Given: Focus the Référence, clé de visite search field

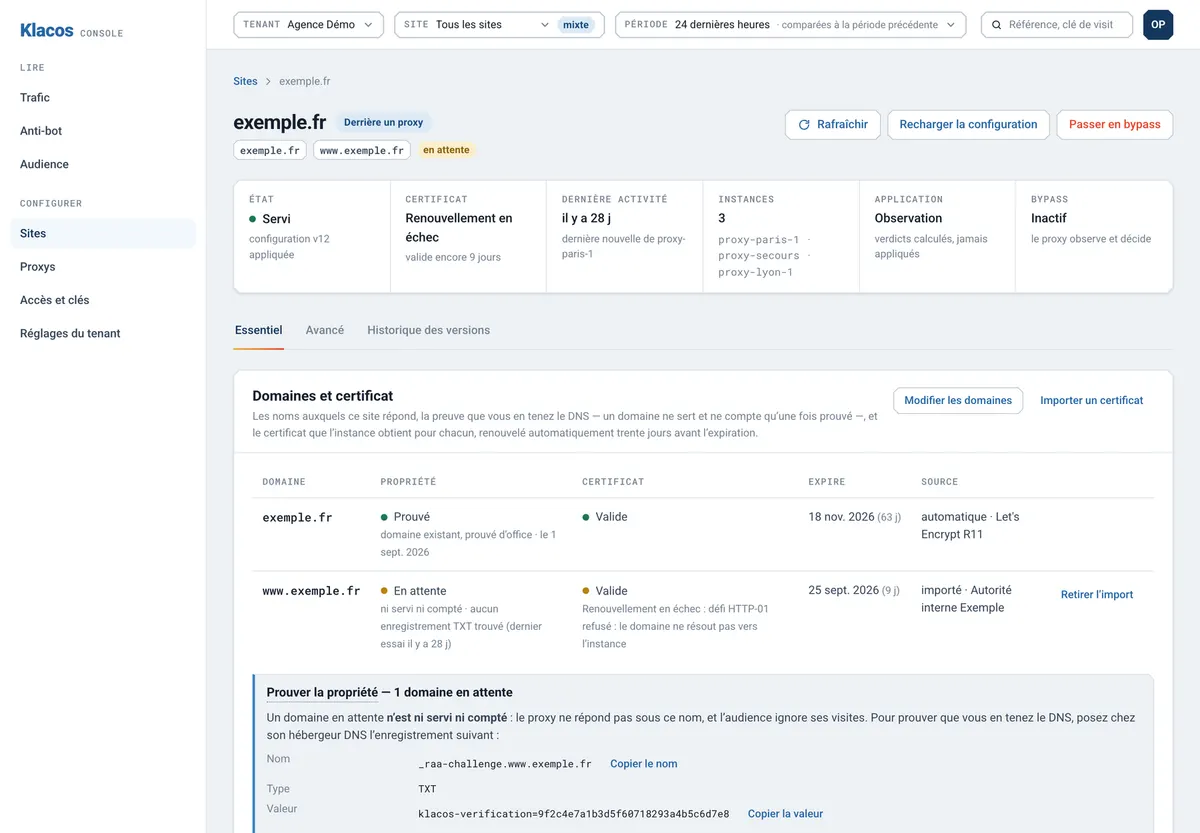Looking at the screenshot, I should coord(1057,25).
